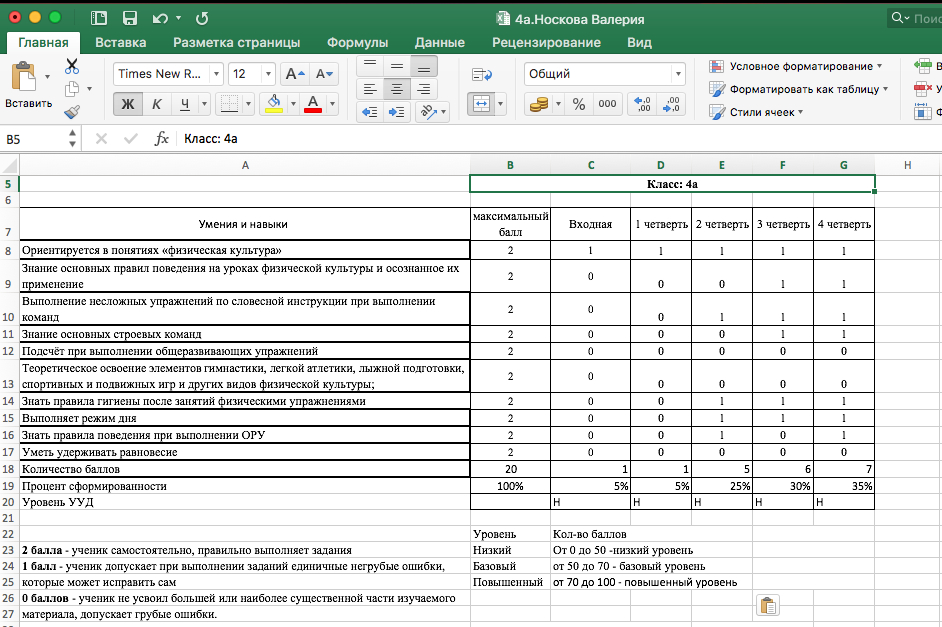Select row 18 header
This screenshot has height=627, width=942.
click(x=9, y=469)
